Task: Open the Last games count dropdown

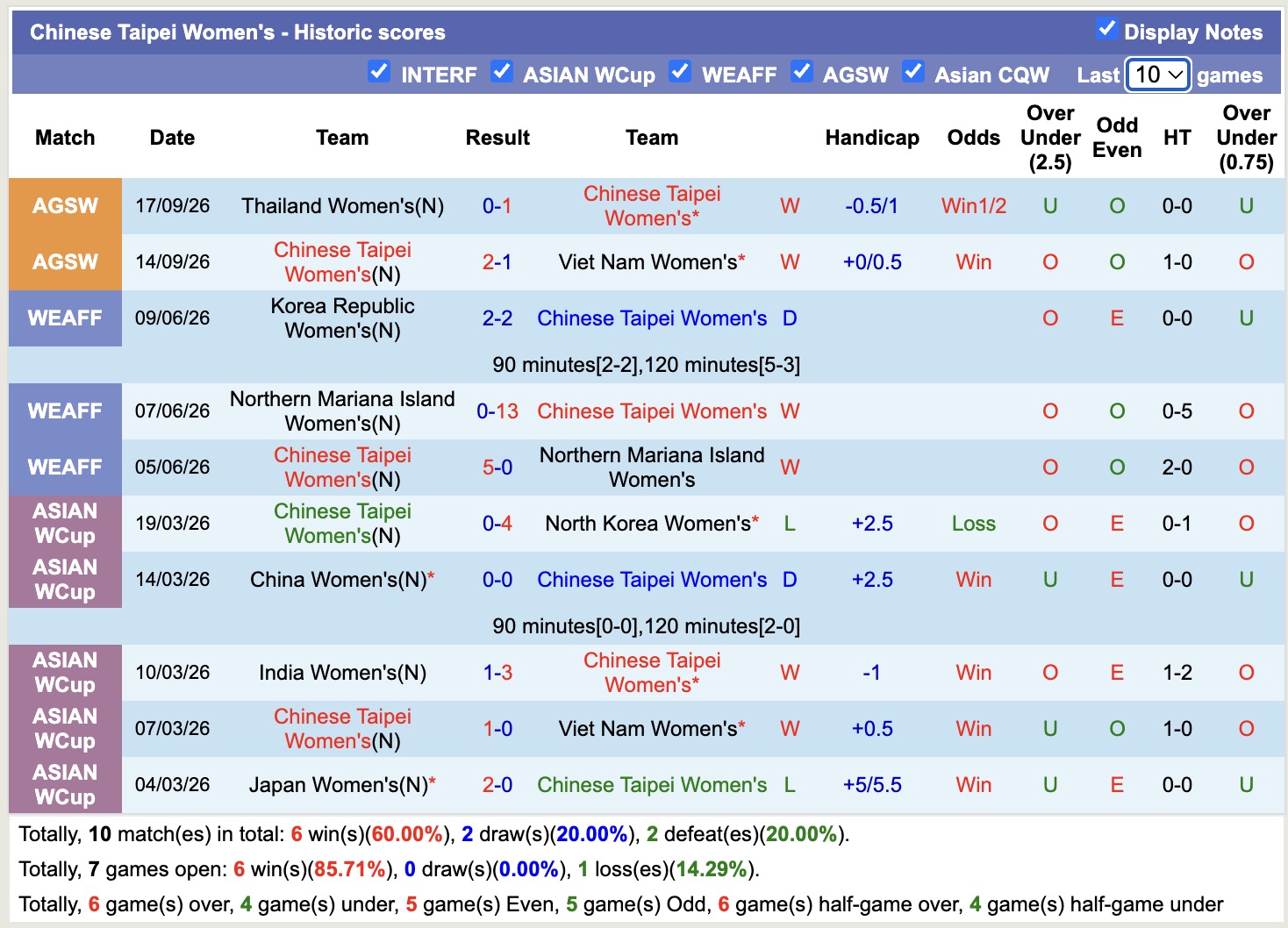Action: (1158, 75)
